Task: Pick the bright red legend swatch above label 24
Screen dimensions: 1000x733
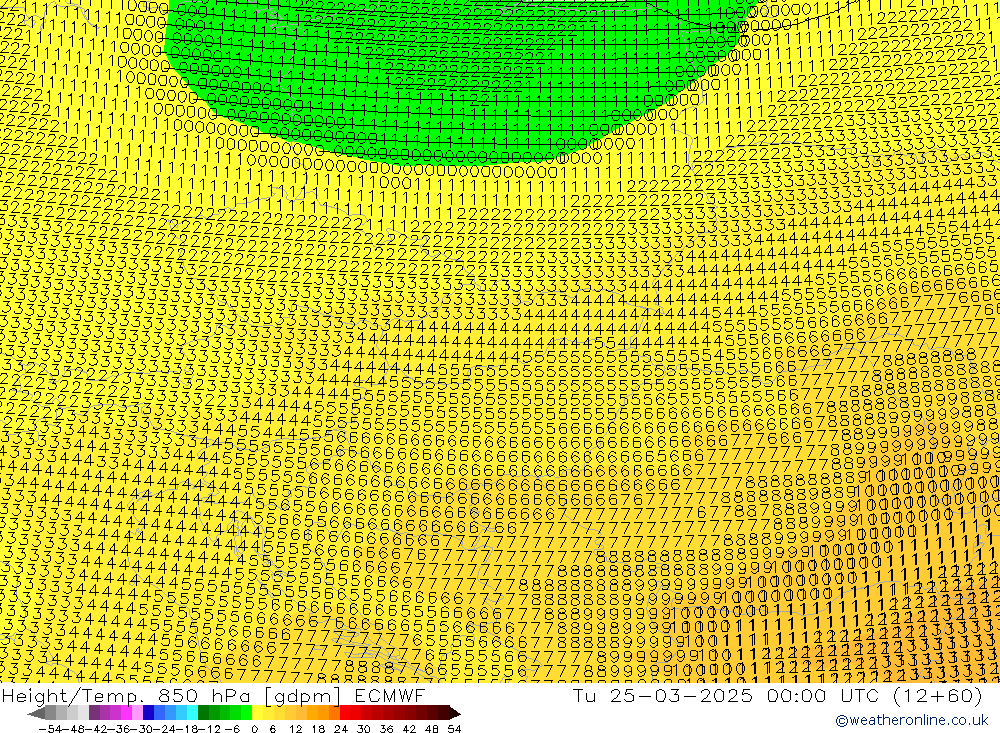Action: (x=345, y=713)
